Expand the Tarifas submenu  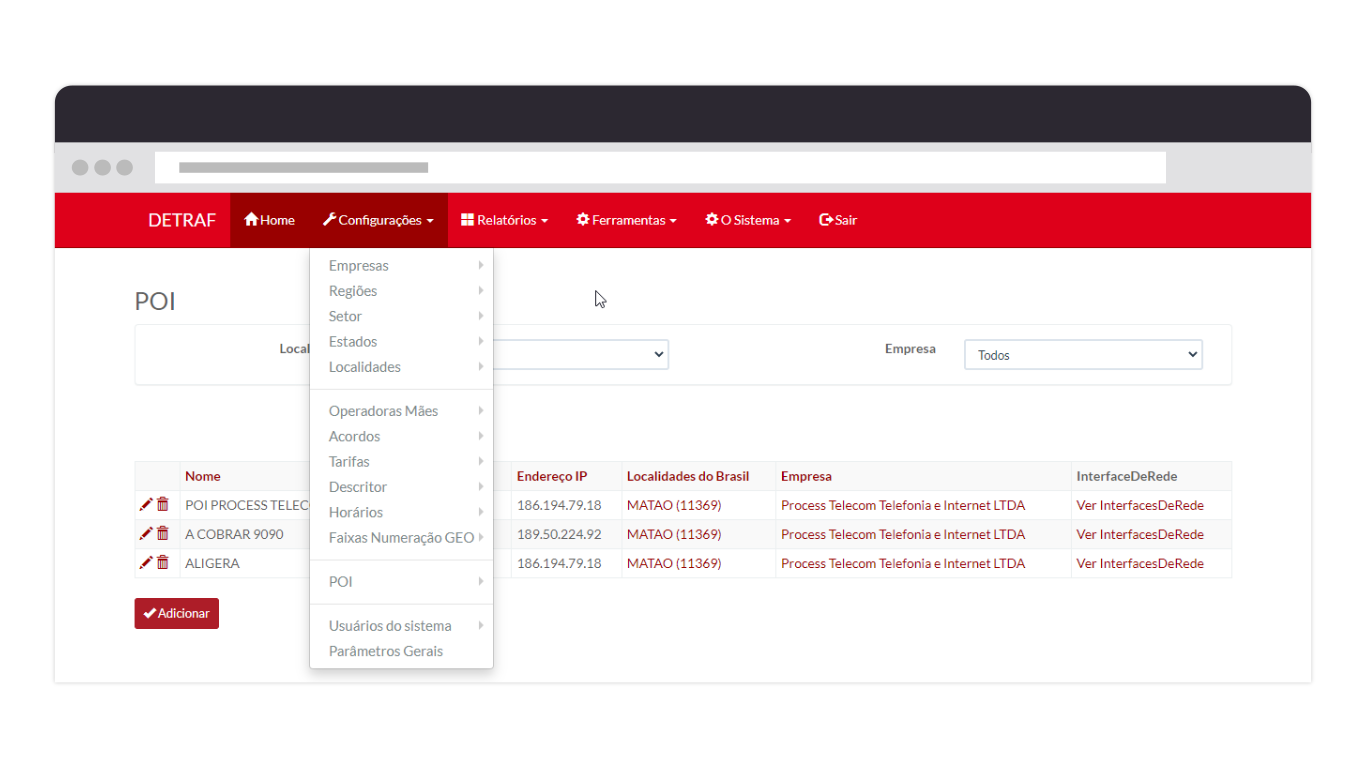click(x=401, y=462)
